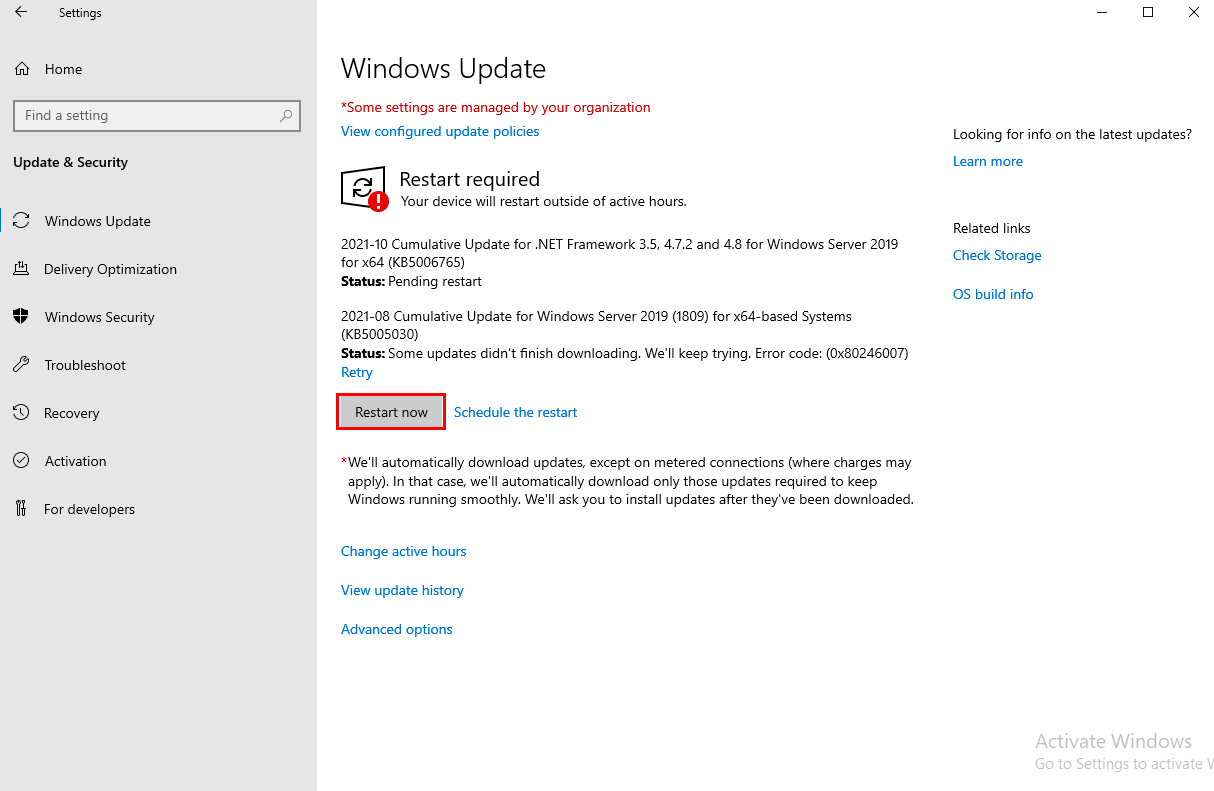Minimize the Settings window
Image resolution: width=1214 pixels, height=791 pixels.
[x=1102, y=13]
